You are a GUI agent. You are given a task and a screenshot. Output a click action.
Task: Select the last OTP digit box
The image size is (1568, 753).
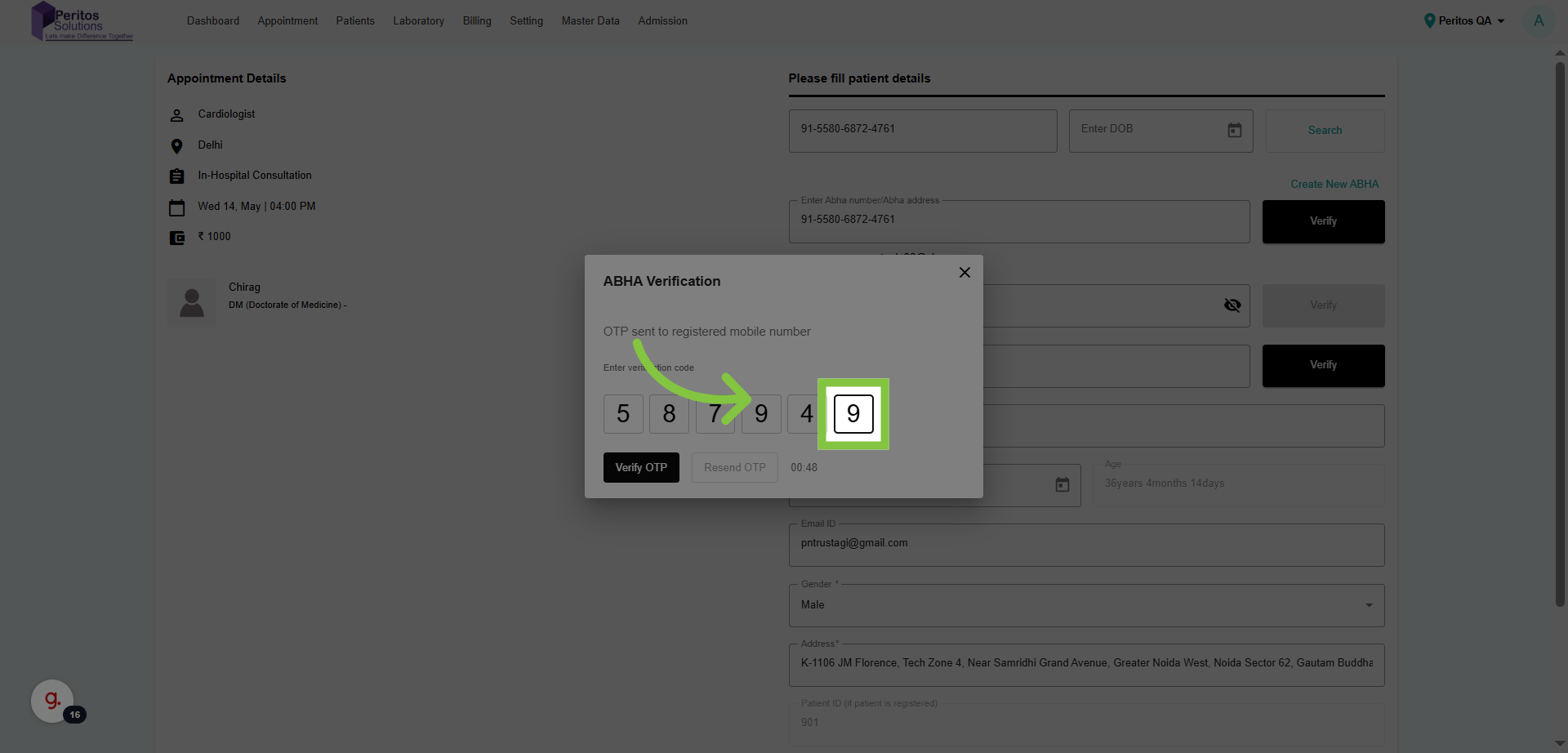click(x=853, y=414)
